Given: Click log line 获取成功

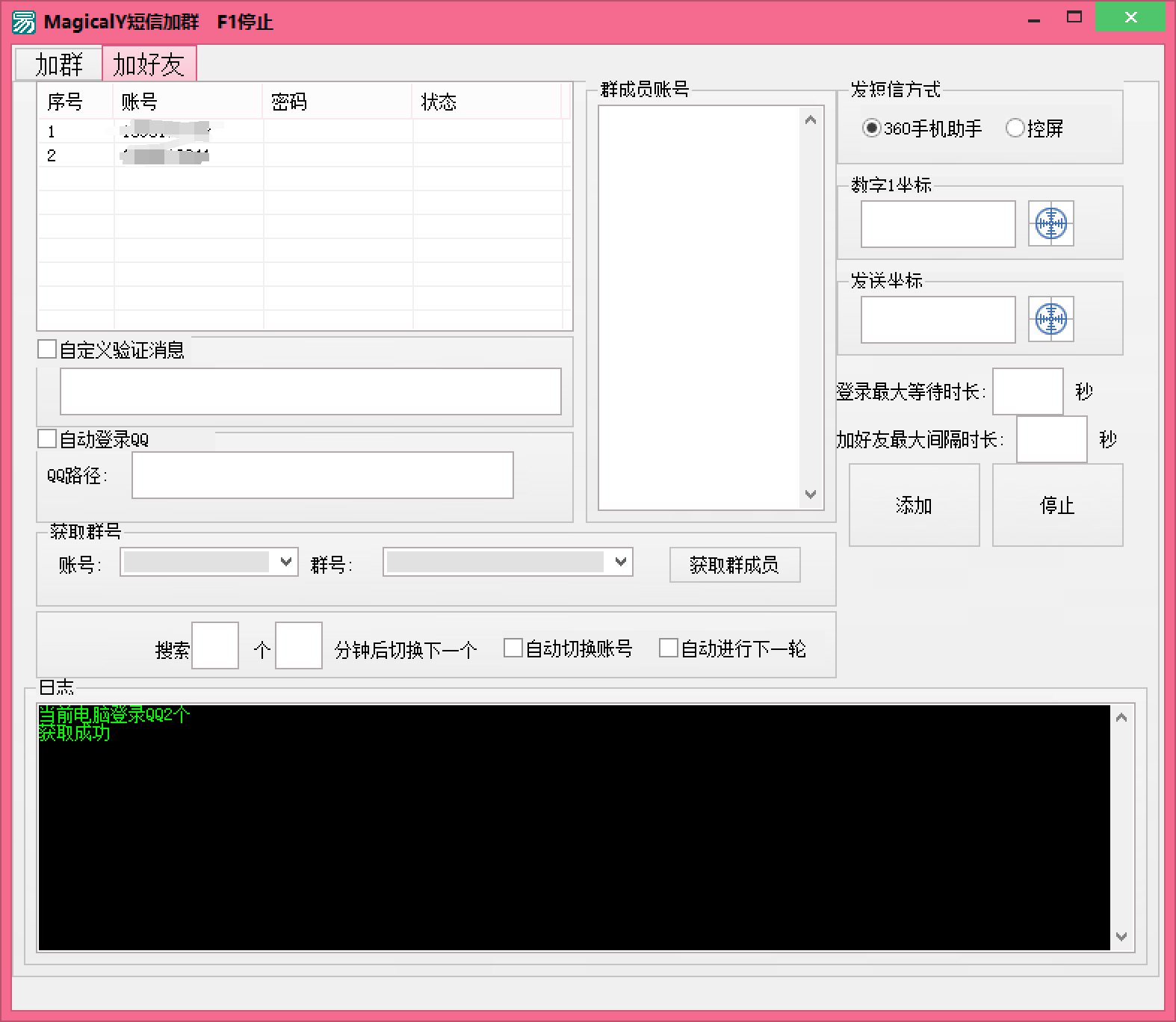Looking at the screenshot, I should [74, 732].
